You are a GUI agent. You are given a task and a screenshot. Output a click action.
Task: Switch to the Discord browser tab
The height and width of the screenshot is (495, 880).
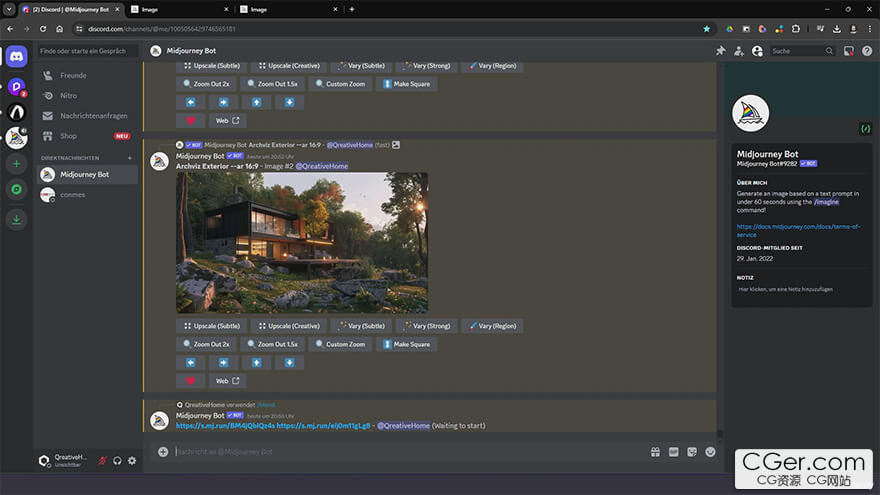pyautogui.click(x=71, y=10)
